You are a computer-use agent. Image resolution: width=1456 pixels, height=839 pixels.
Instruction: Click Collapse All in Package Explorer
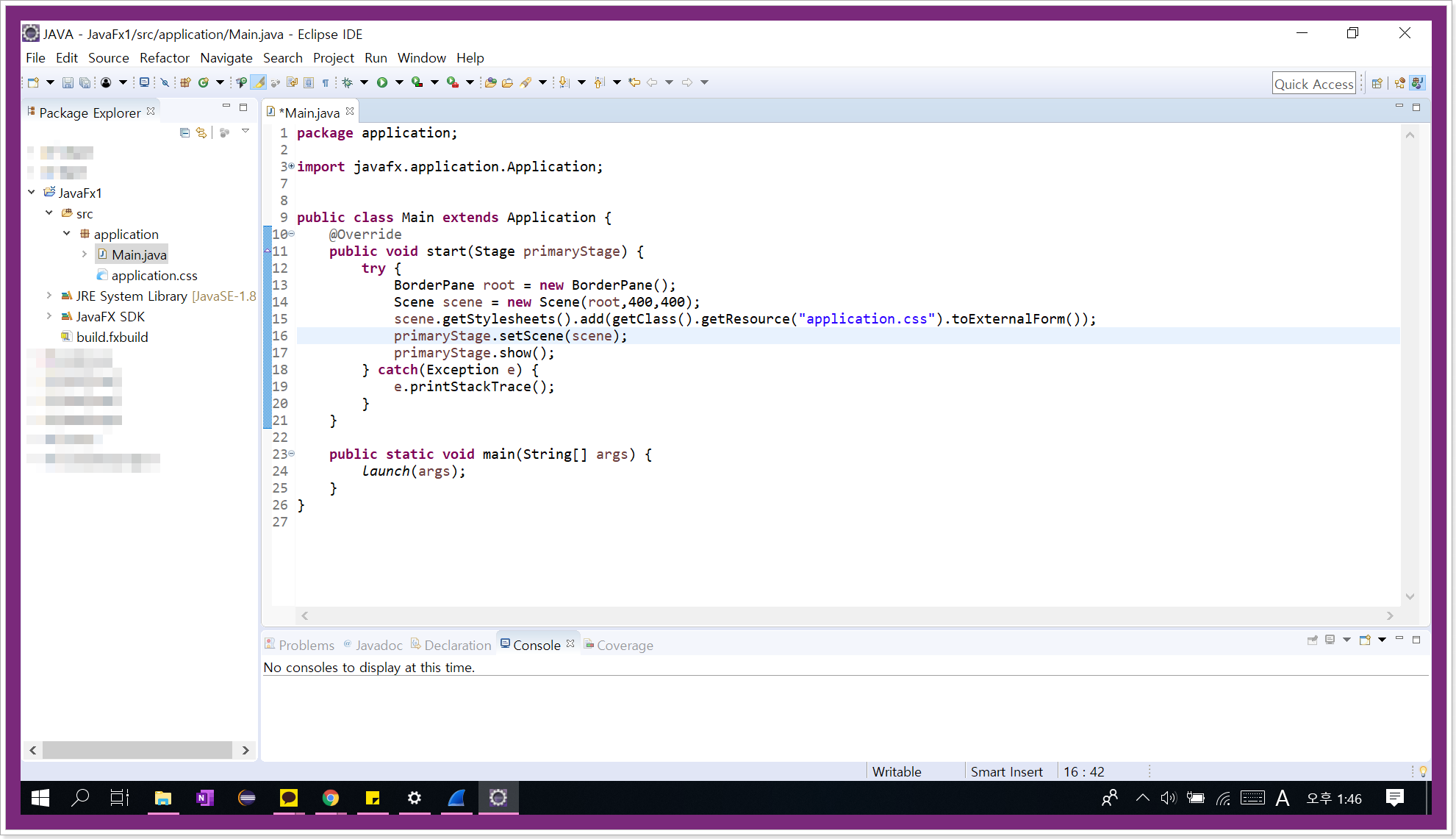184,132
